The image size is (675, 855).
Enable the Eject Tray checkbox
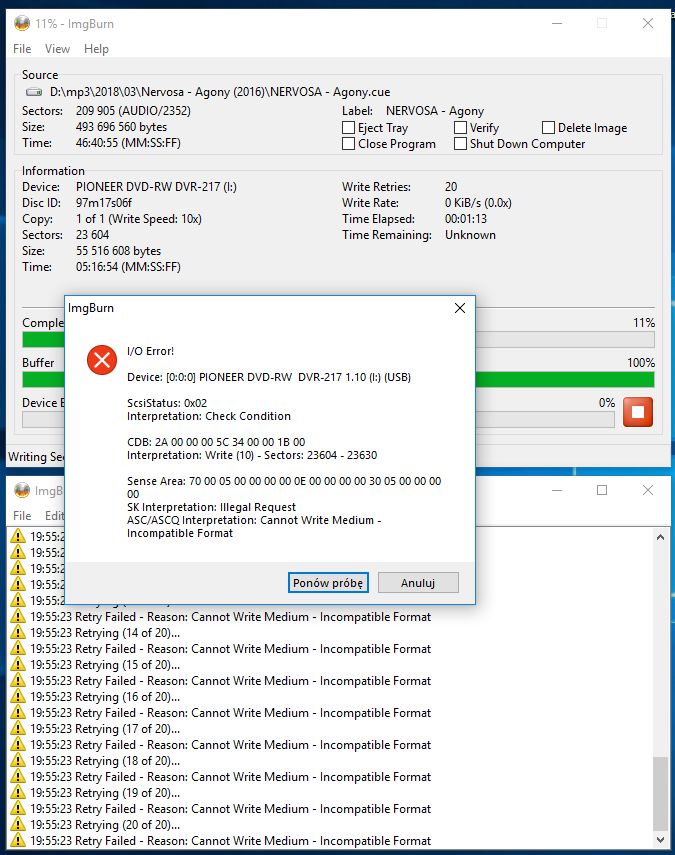[x=348, y=128]
